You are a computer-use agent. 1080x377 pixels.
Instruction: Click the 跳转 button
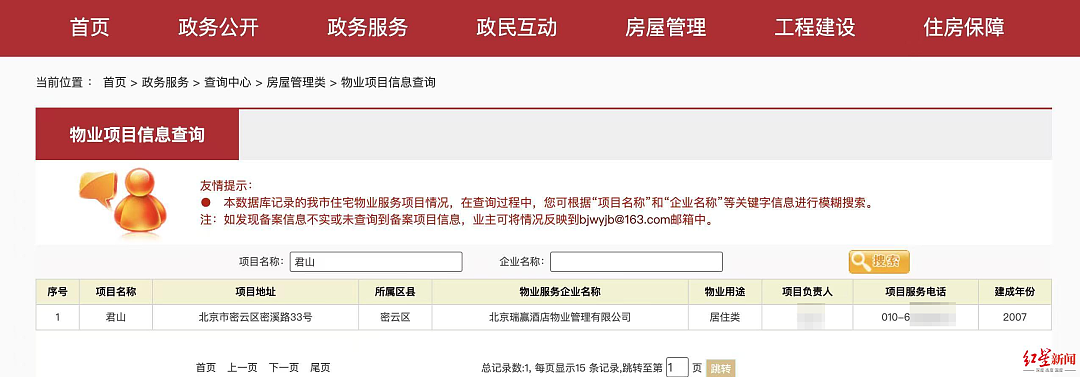tap(721, 368)
